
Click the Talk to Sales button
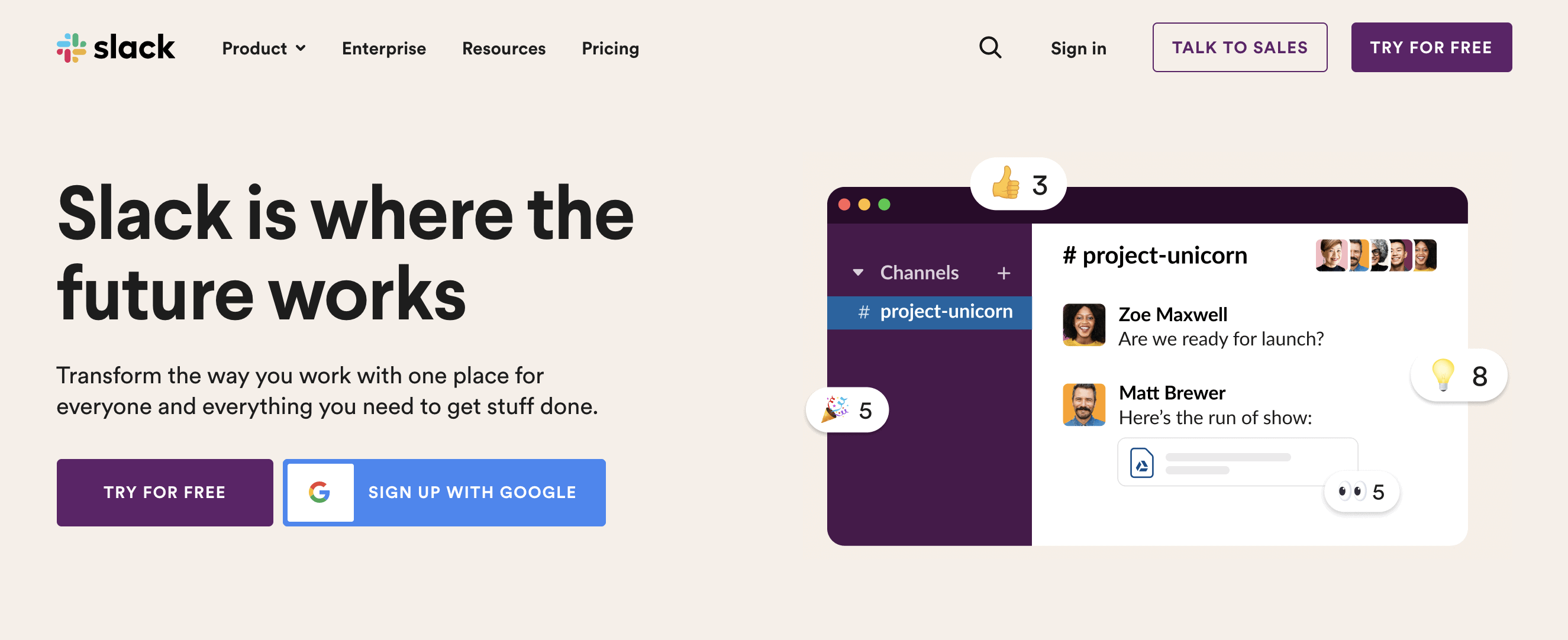(x=1240, y=47)
